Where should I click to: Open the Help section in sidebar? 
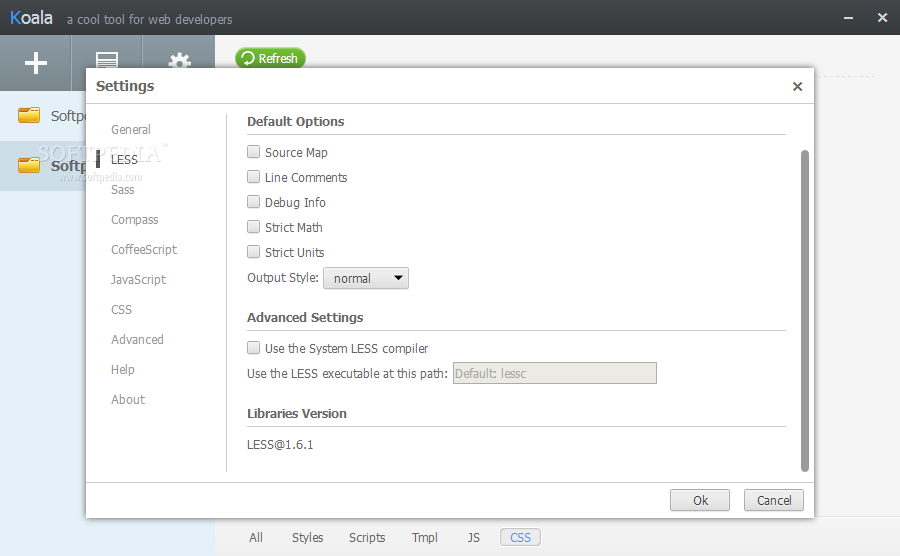122,370
